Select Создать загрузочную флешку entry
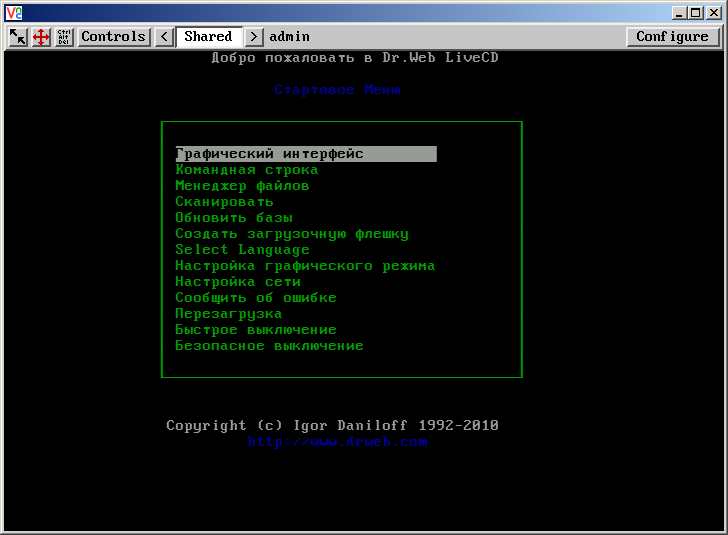Viewport: 728px width, 535px height. click(292, 234)
